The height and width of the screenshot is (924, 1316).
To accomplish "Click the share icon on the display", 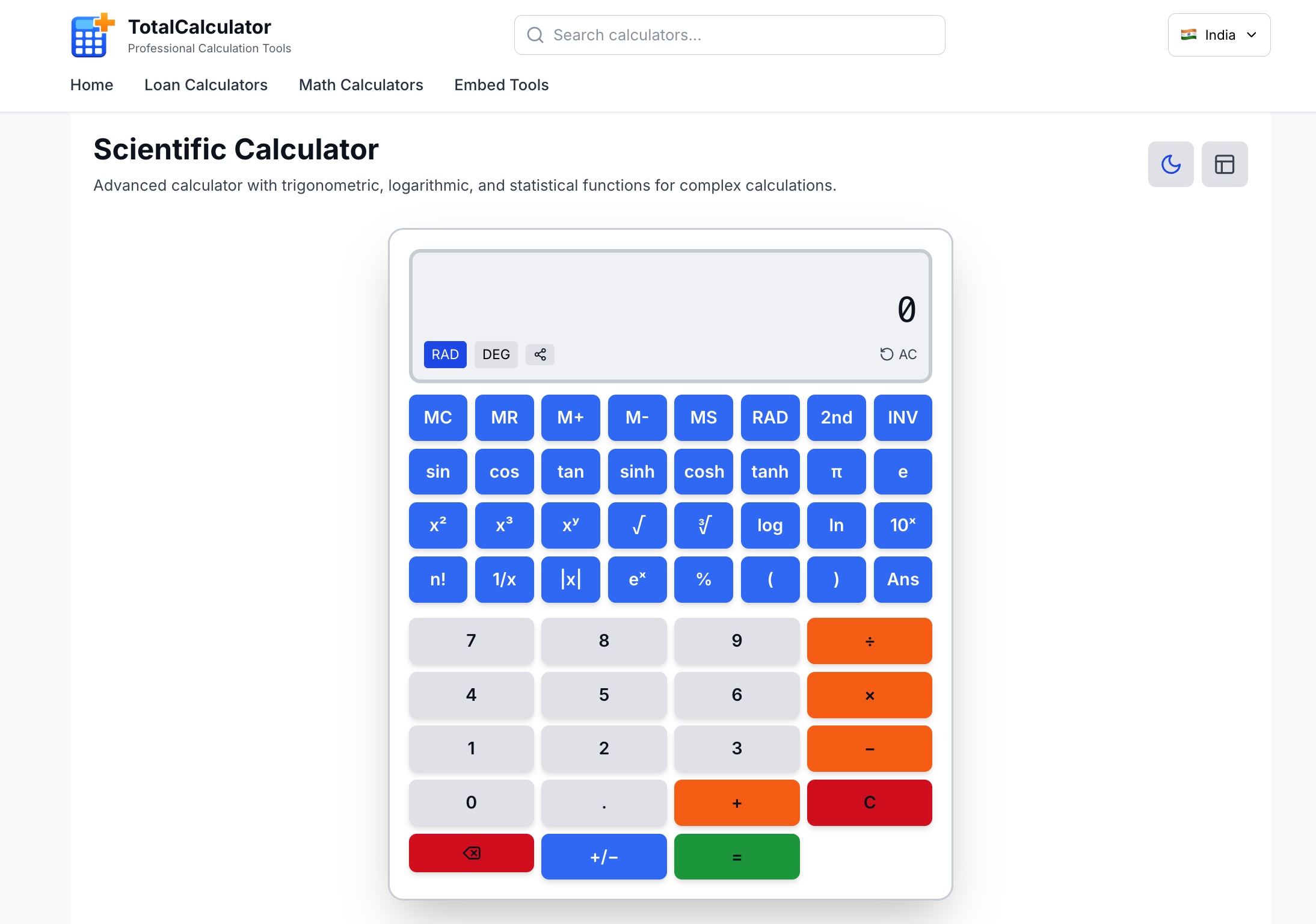I will [540, 354].
